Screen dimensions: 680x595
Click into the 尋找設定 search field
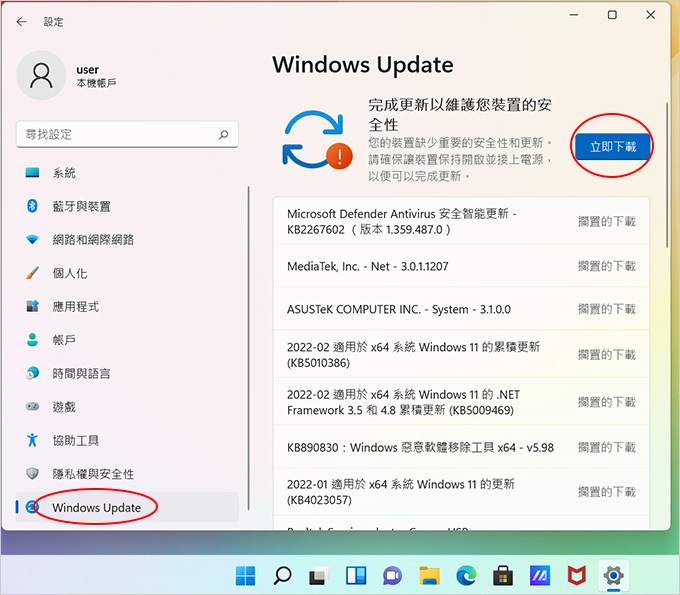click(x=127, y=134)
